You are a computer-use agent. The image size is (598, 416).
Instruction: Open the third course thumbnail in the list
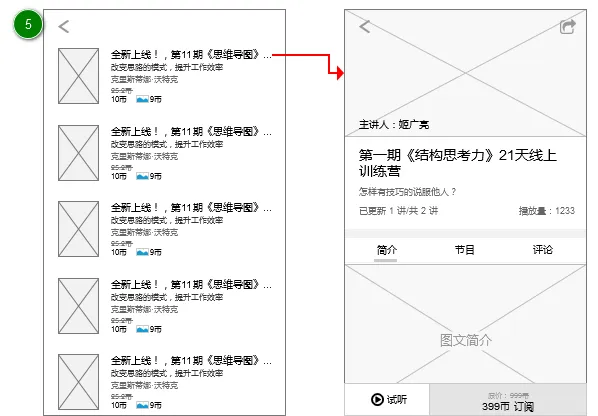pos(79,229)
